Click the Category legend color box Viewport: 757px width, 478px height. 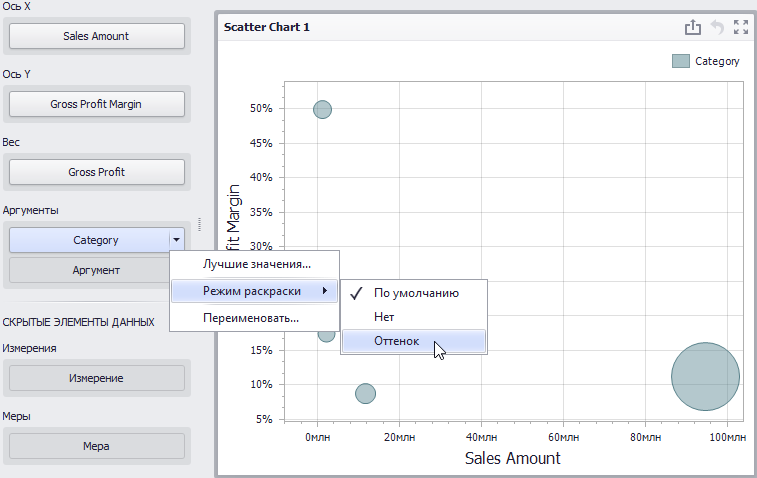[x=681, y=61]
